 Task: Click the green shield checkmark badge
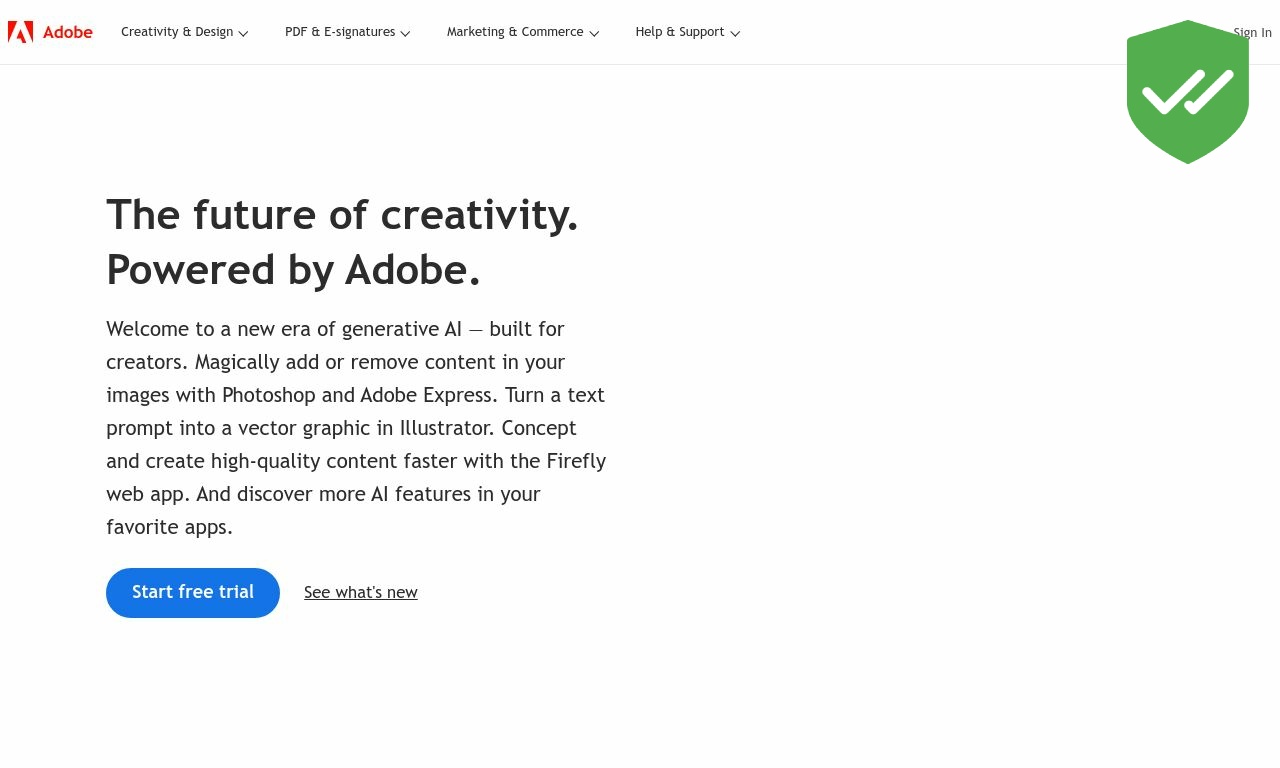tap(1188, 92)
